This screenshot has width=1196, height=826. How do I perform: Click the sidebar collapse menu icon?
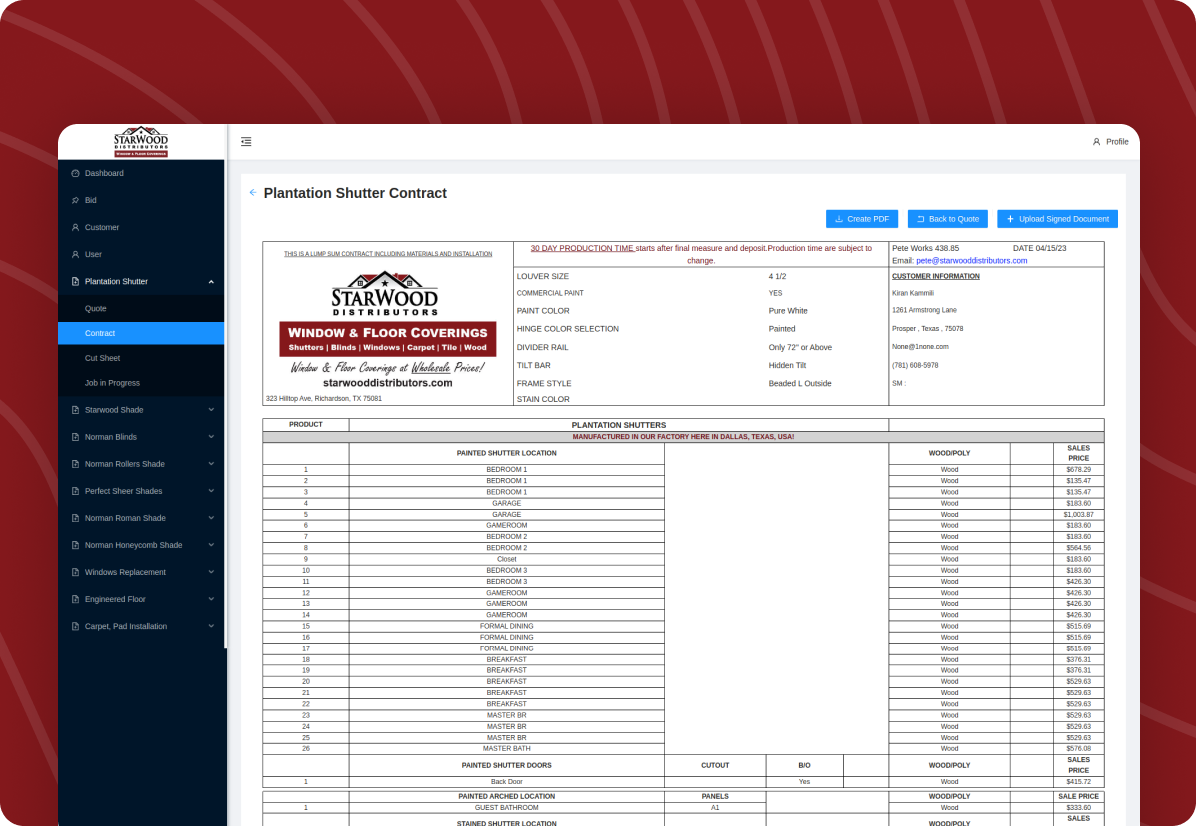click(246, 142)
